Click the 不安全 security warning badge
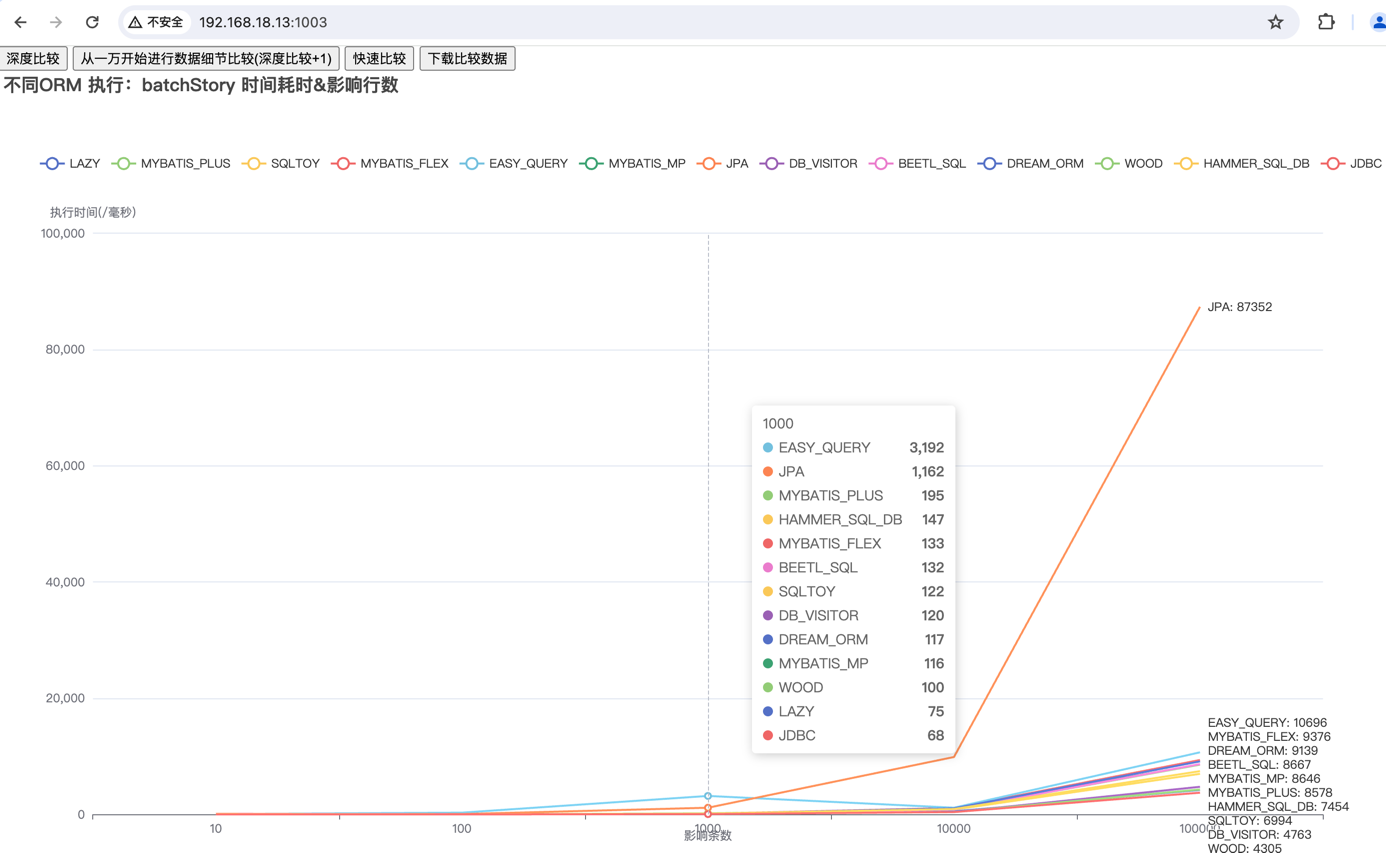The height and width of the screenshot is (853, 1386). click(157, 22)
